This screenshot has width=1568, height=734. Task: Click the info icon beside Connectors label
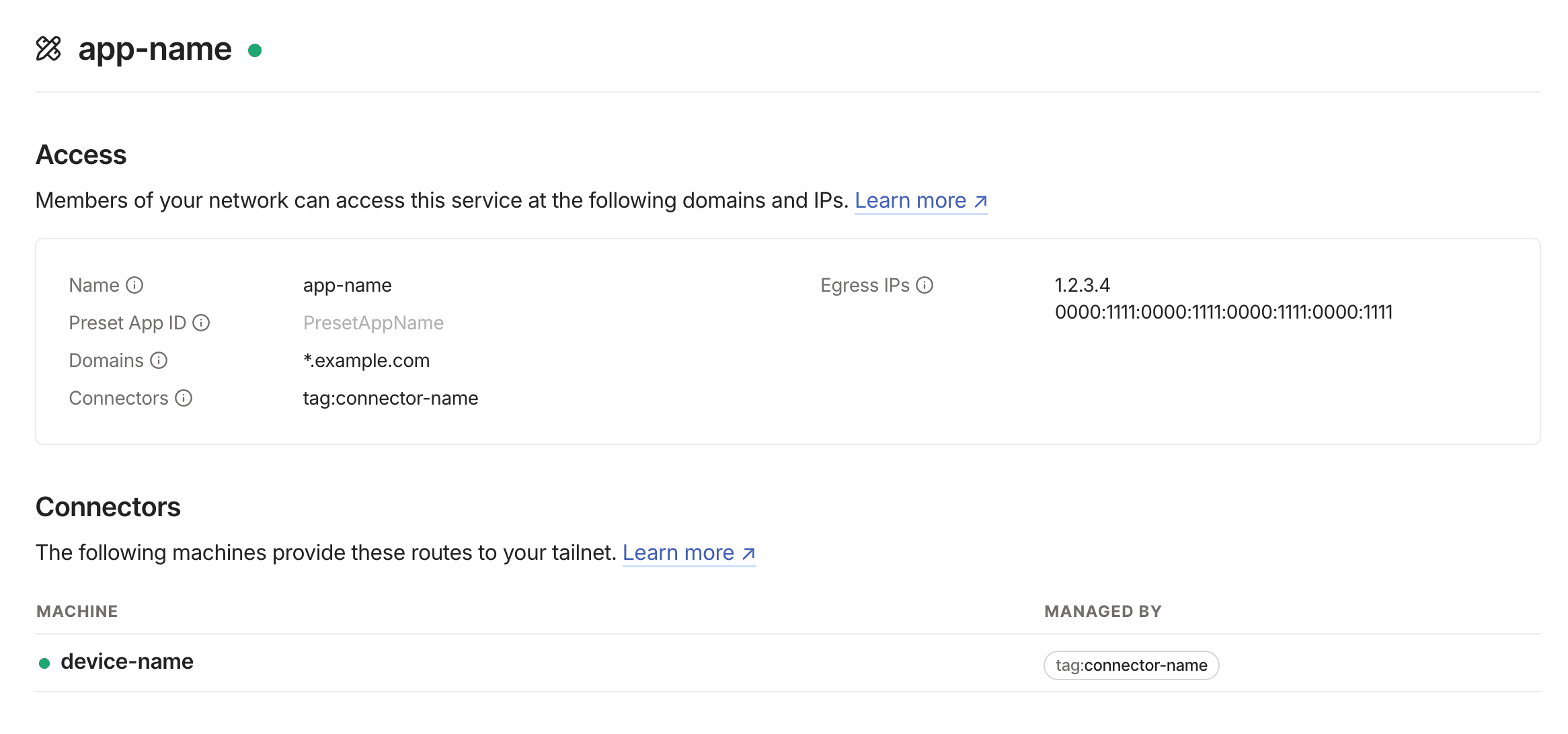click(x=184, y=399)
